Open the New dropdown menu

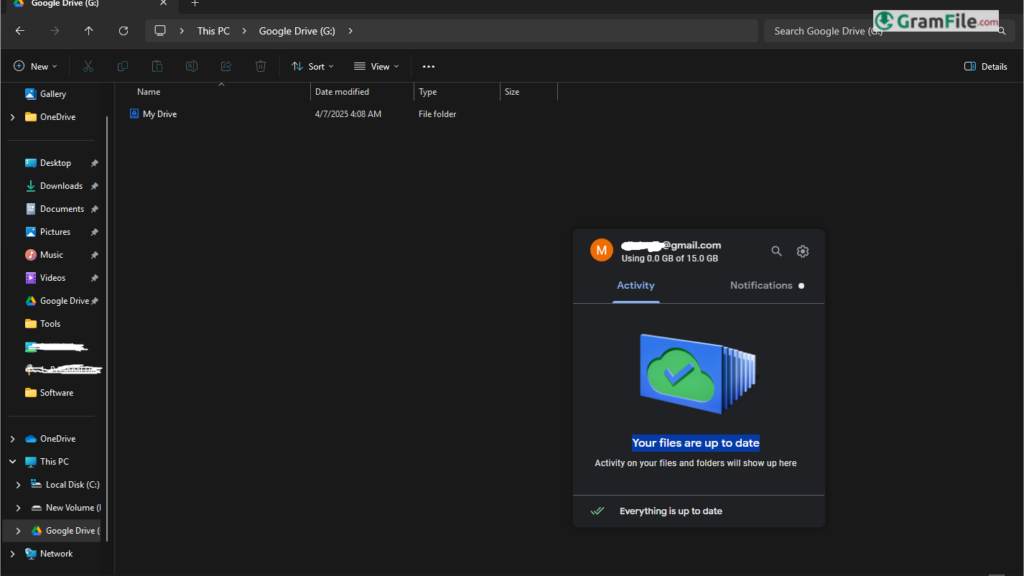pos(35,66)
